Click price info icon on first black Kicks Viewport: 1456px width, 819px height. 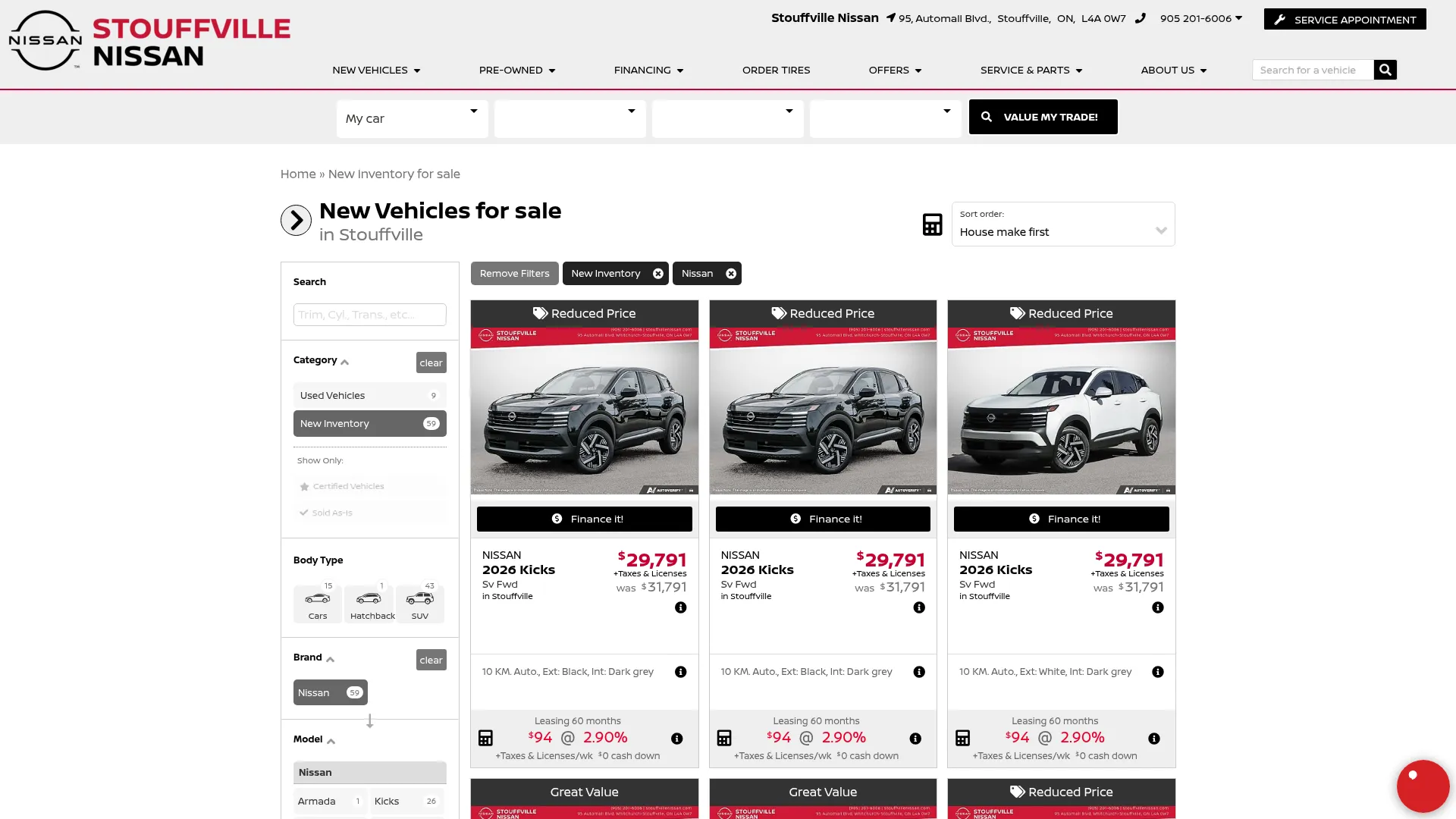[681, 607]
